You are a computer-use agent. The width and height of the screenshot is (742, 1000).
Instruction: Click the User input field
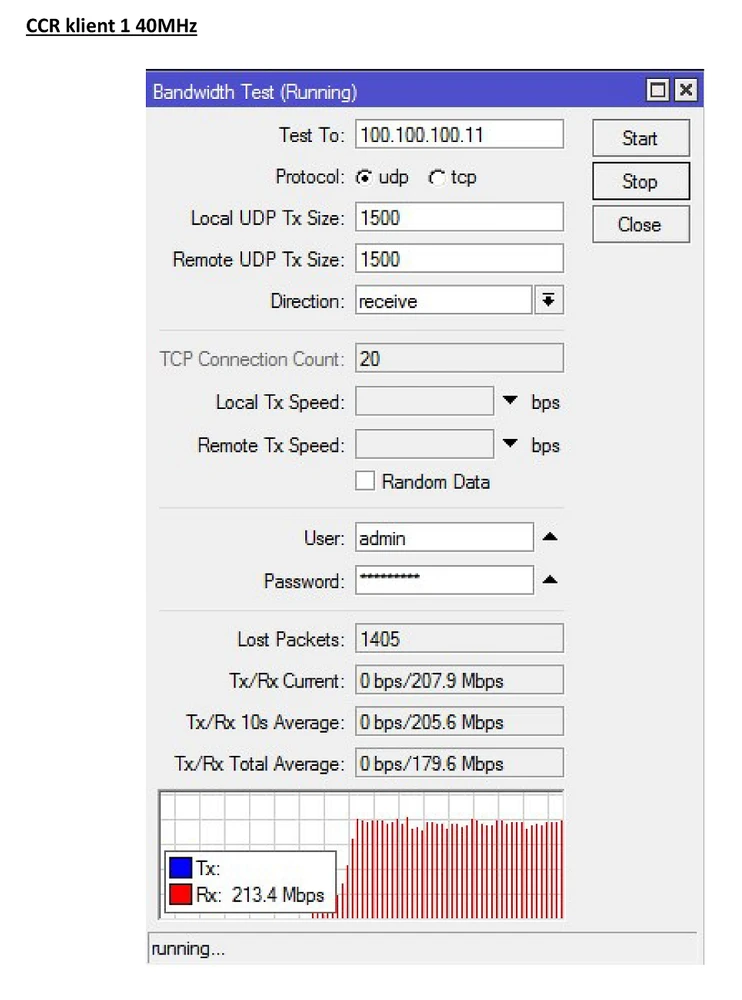pyautogui.click(x=444, y=538)
